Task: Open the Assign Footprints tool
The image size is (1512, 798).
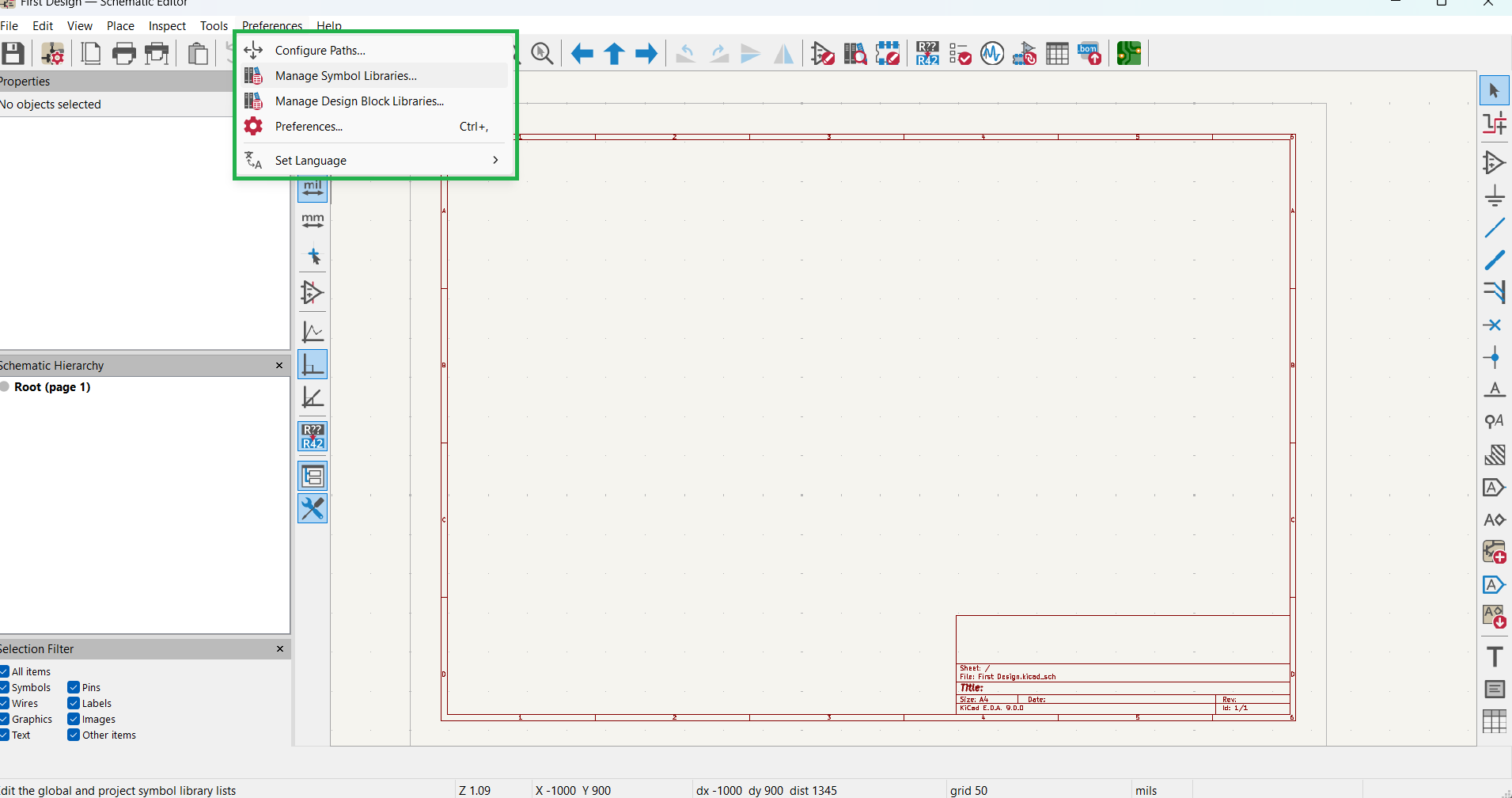Action: (1025, 54)
